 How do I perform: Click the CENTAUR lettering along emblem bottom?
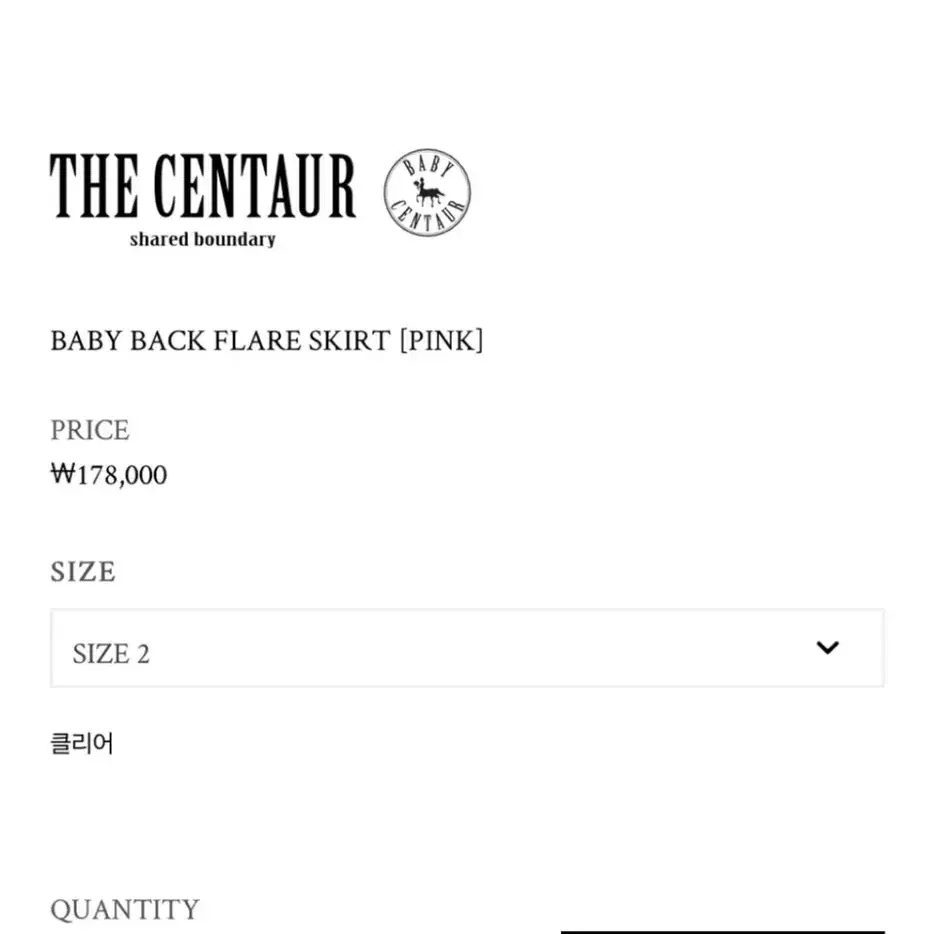(x=427, y=216)
